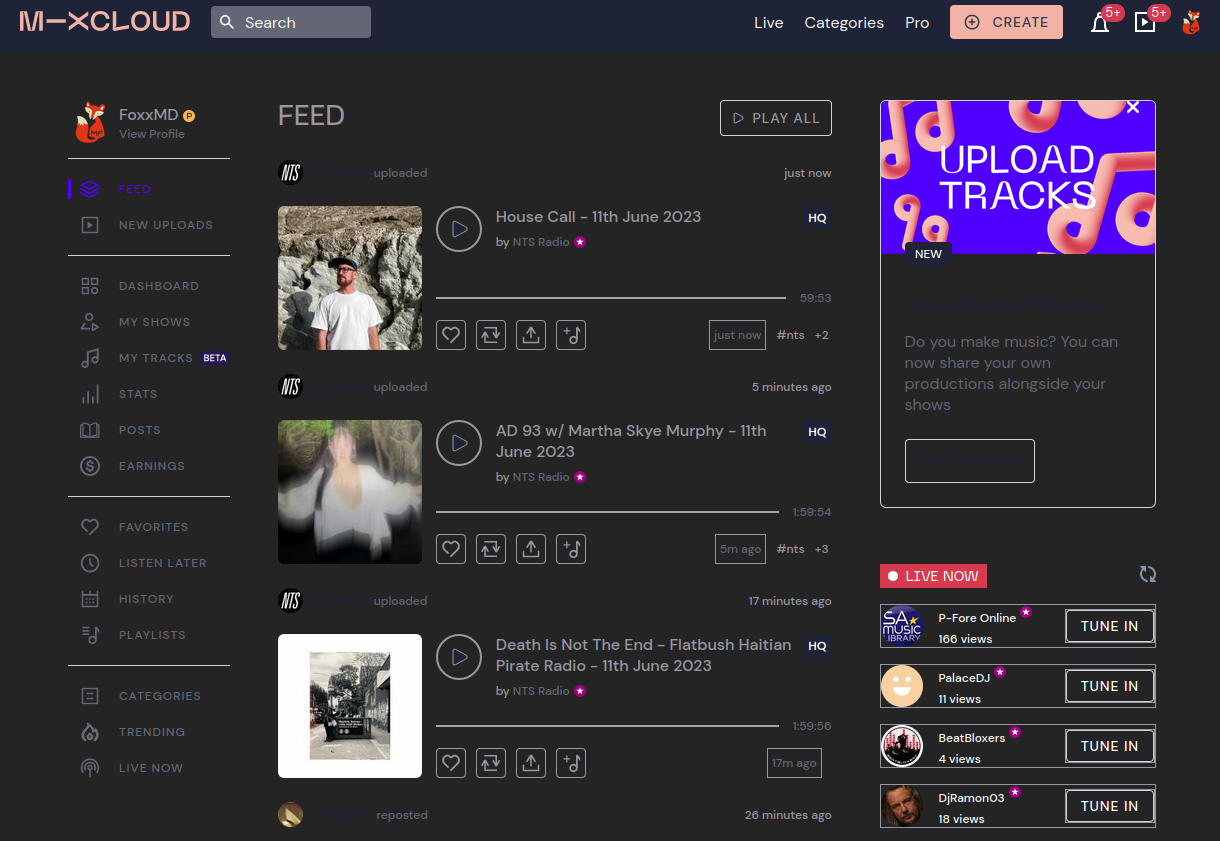Open the Categories menu in the top bar
Image resolution: width=1220 pixels, height=841 pixels.
pos(844,22)
